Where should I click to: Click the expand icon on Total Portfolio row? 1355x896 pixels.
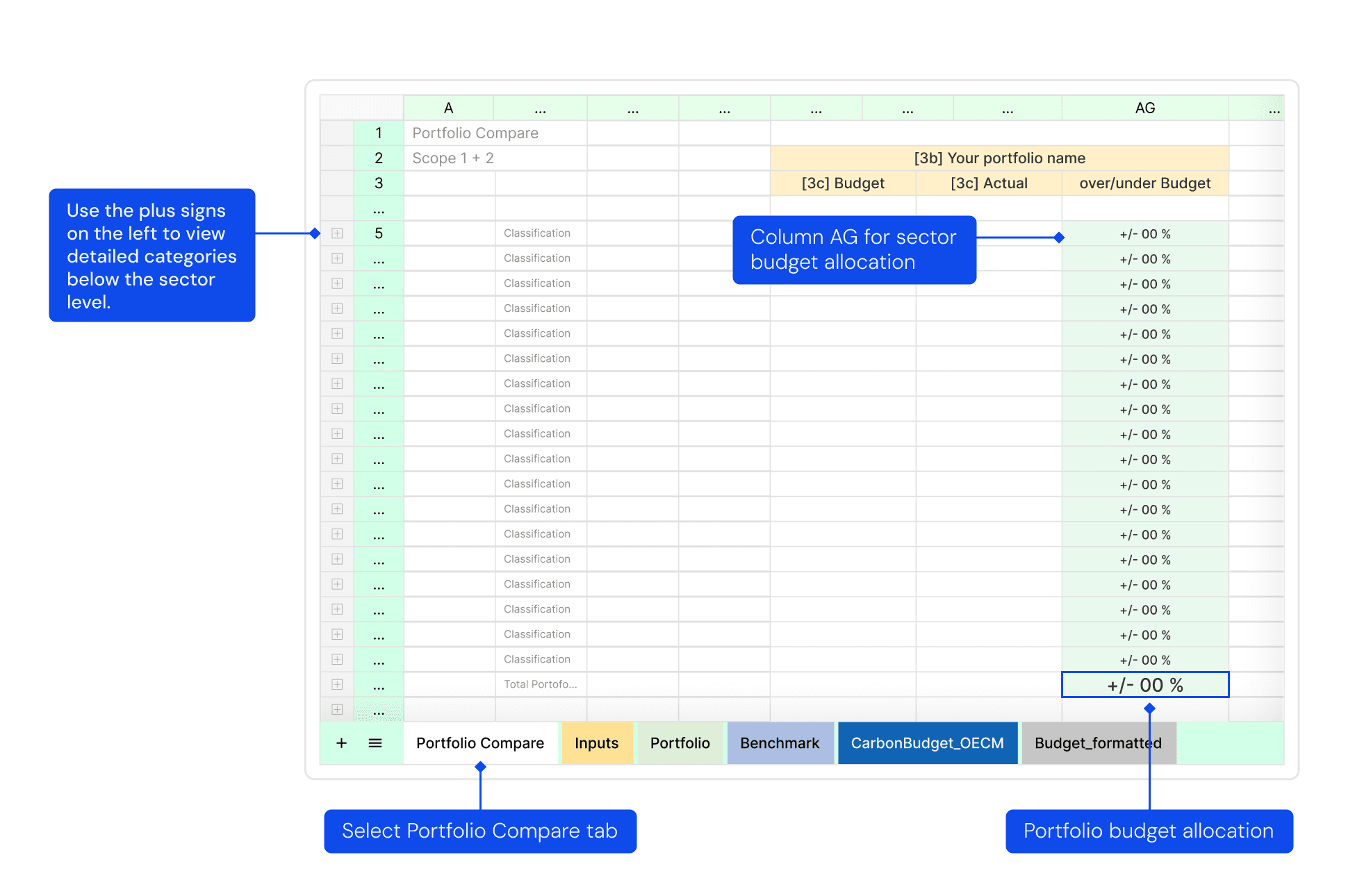pos(339,685)
